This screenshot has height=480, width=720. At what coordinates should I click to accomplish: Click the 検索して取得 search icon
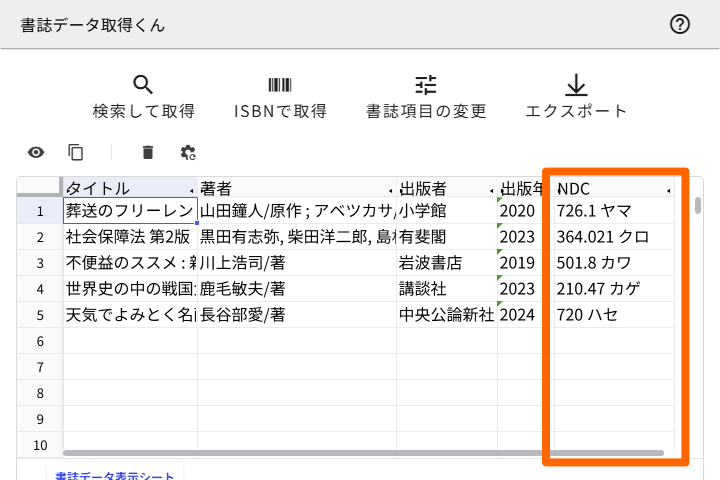143,85
